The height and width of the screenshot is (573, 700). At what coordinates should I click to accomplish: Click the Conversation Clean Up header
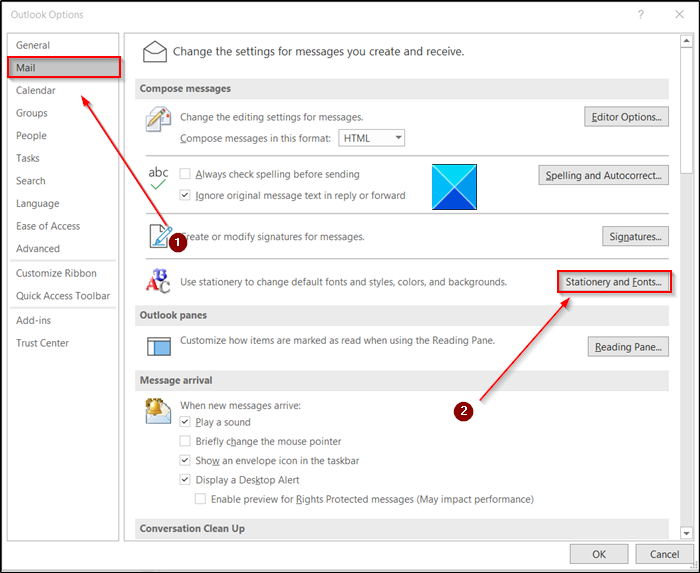tap(402, 528)
